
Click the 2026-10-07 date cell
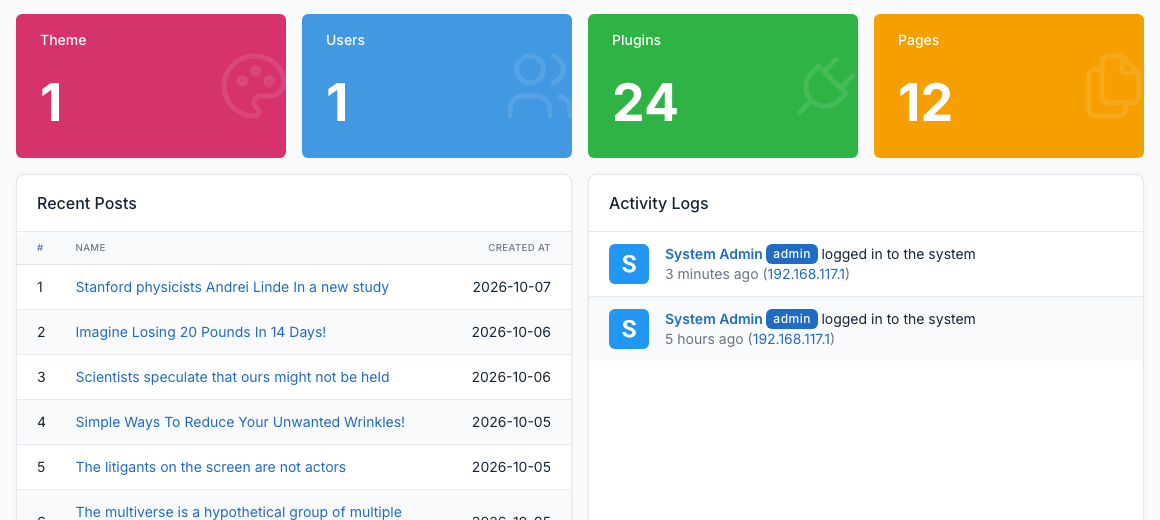coord(512,287)
